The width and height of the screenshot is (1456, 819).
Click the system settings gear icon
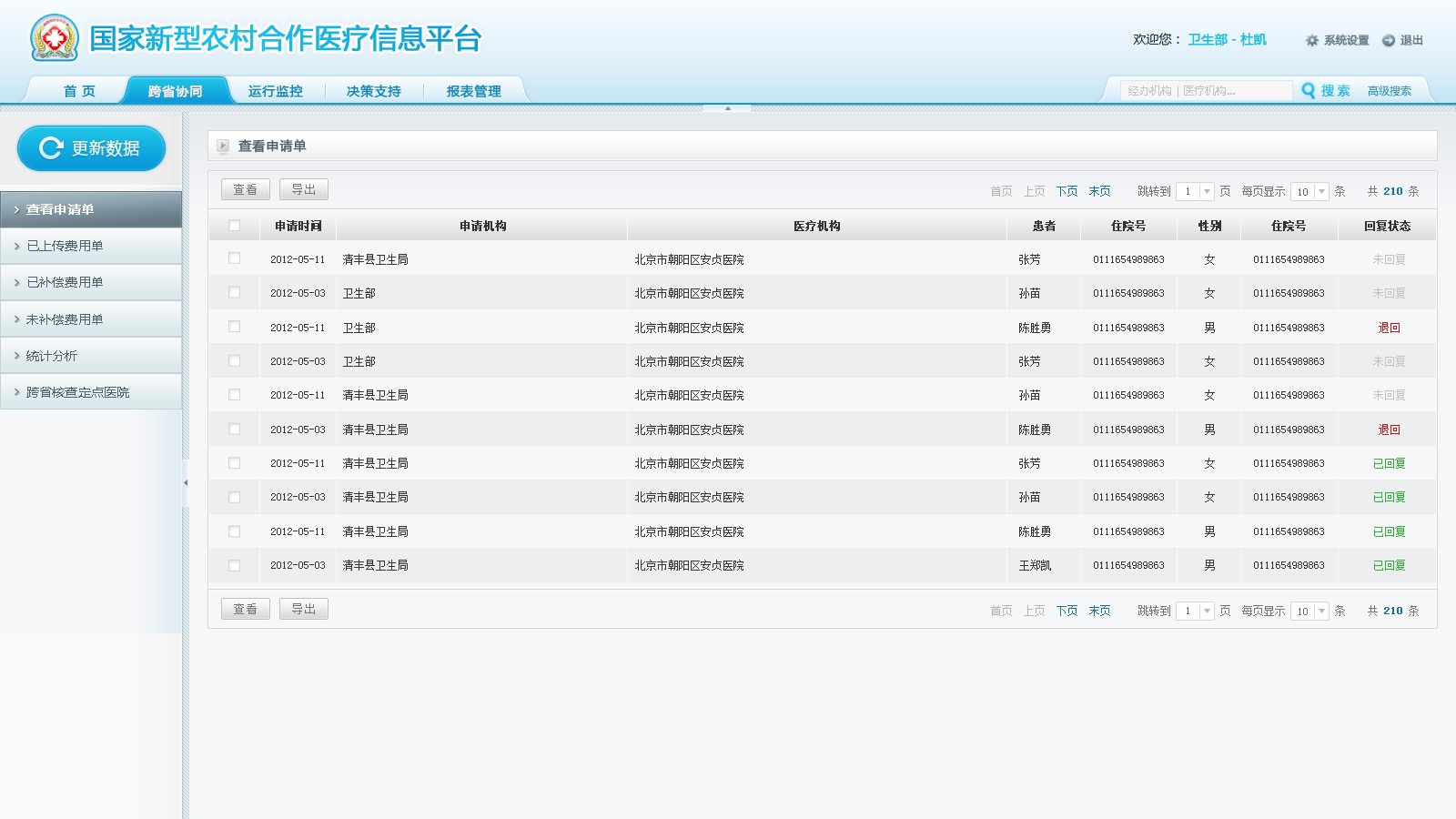pos(1311,41)
